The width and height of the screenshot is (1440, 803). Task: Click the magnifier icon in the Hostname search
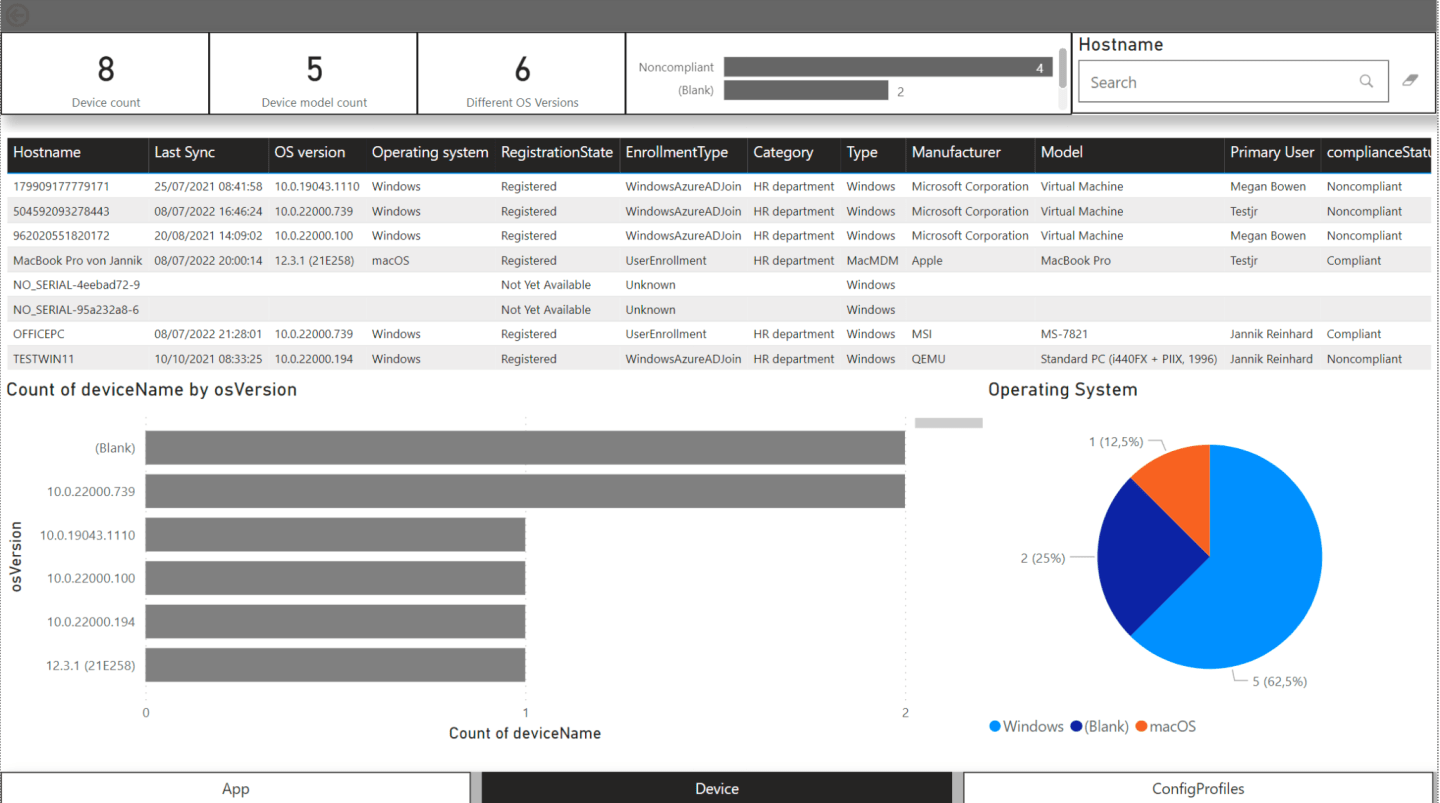click(x=1366, y=81)
